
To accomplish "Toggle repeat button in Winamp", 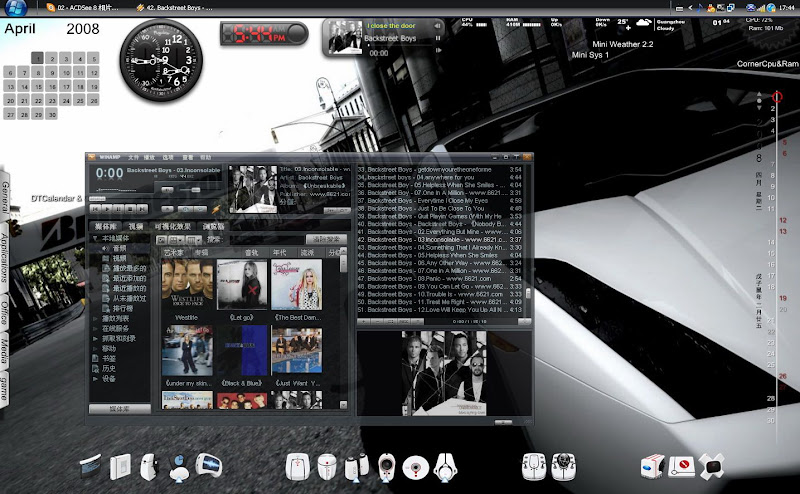I will 201,209.
